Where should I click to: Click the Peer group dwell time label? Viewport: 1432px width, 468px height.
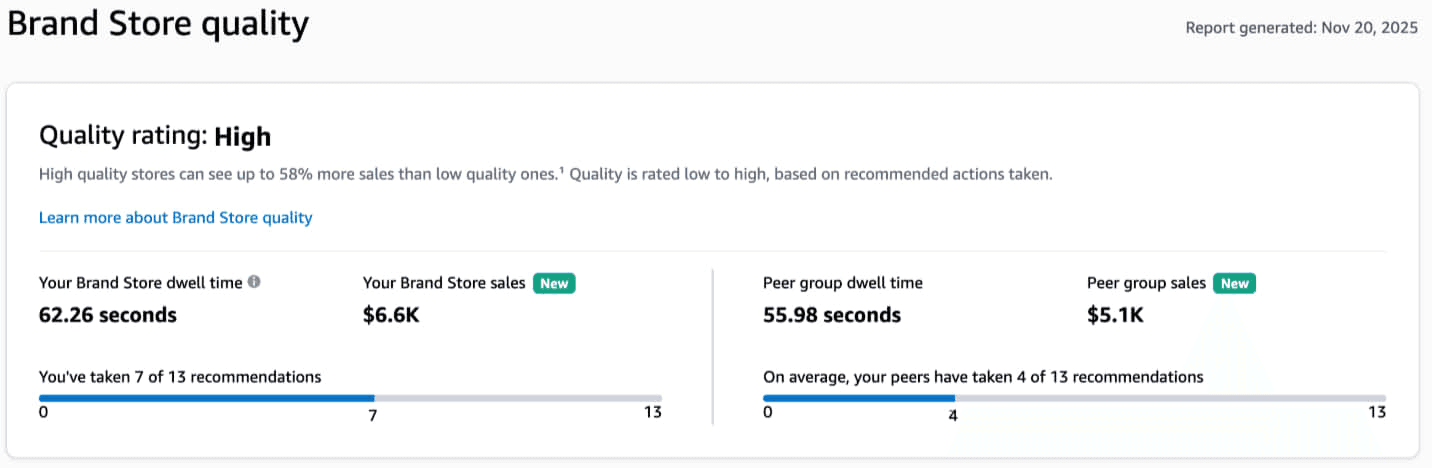coord(843,283)
